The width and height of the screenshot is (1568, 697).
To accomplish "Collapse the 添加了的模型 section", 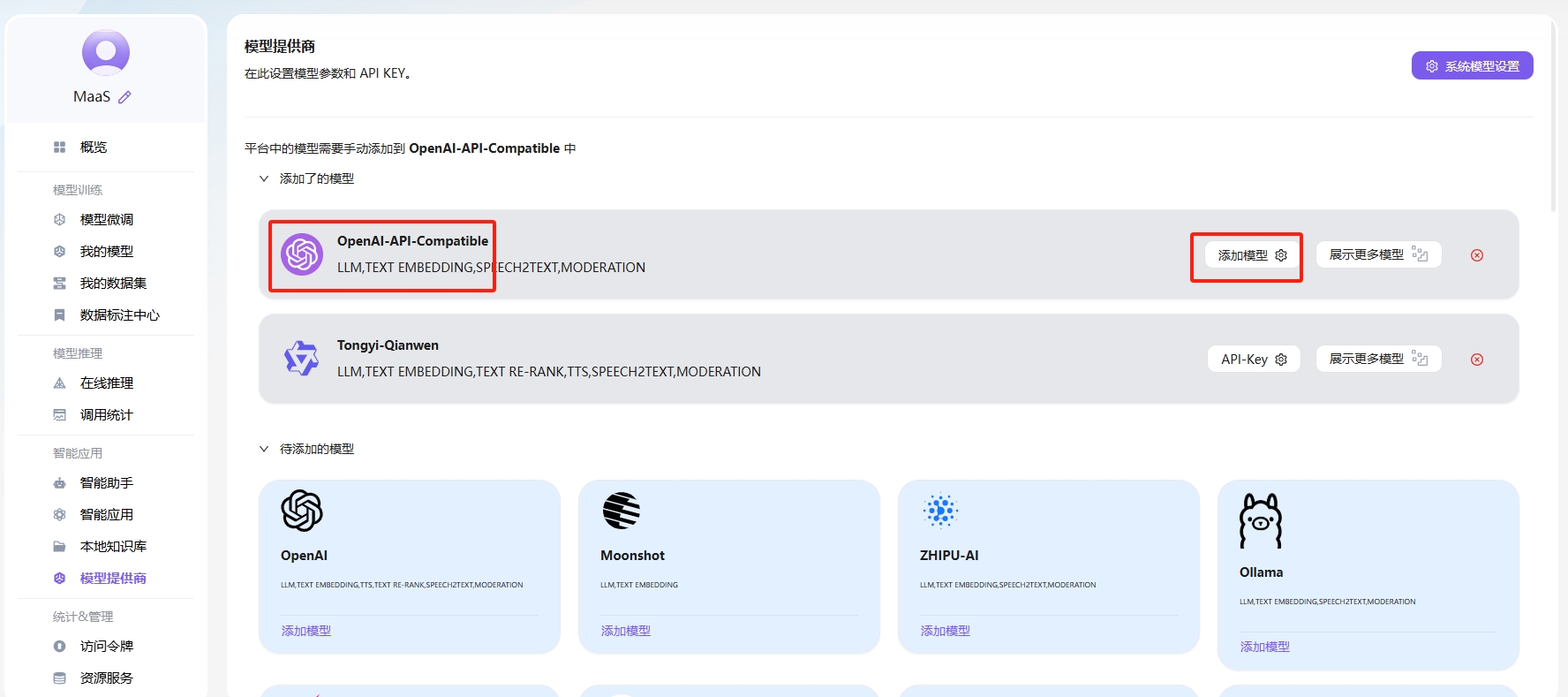I will [263, 178].
